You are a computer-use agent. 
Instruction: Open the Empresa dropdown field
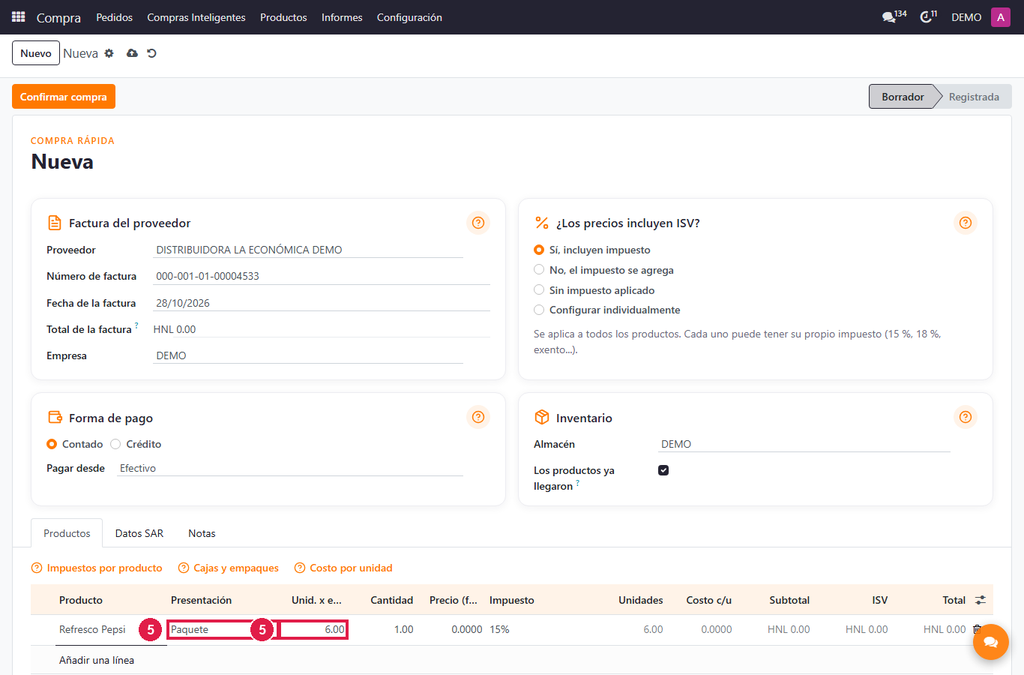[x=308, y=356]
